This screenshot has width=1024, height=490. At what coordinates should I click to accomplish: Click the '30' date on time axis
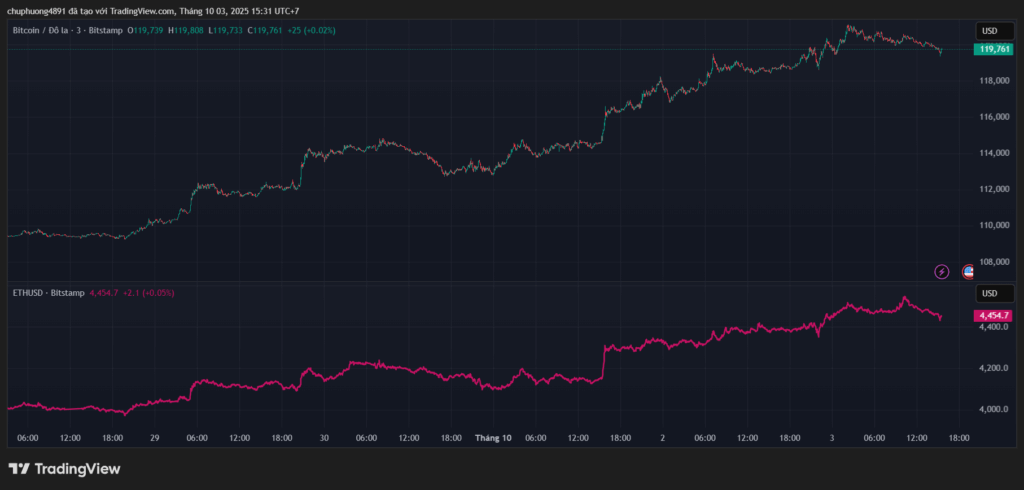click(x=324, y=438)
